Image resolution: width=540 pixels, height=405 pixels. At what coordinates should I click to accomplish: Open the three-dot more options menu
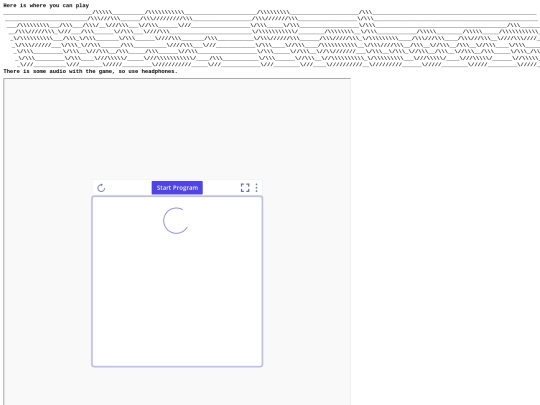[256, 188]
